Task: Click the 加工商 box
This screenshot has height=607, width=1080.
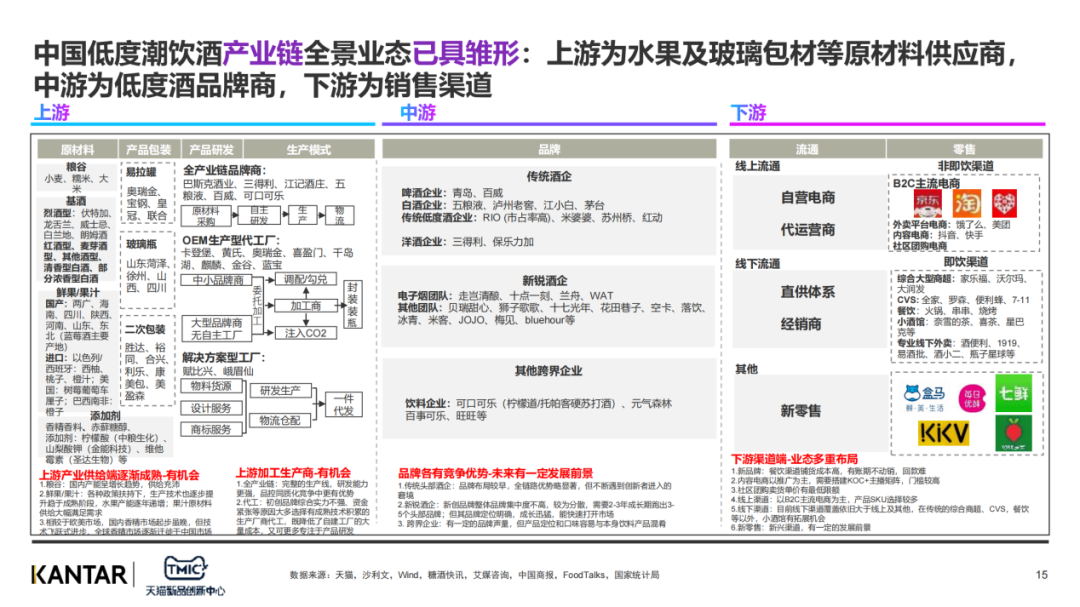Action: pyautogui.click(x=306, y=306)
